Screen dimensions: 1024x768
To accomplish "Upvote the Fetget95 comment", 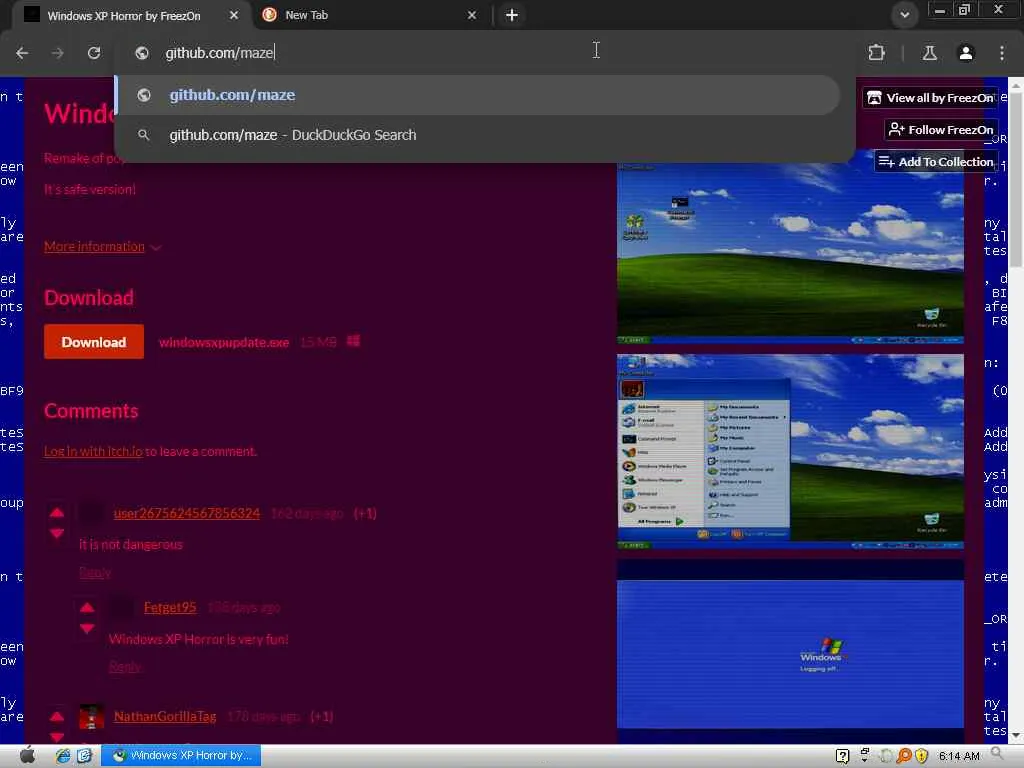I will tap(87, 608).
